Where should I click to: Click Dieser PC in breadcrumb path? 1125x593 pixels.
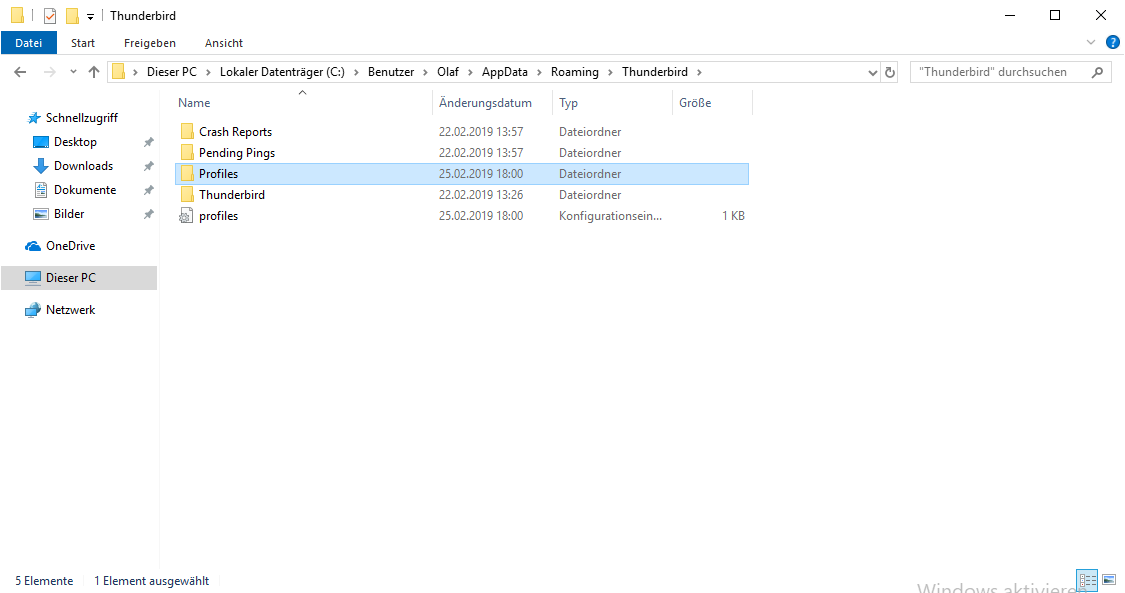(x=171, y=72)
